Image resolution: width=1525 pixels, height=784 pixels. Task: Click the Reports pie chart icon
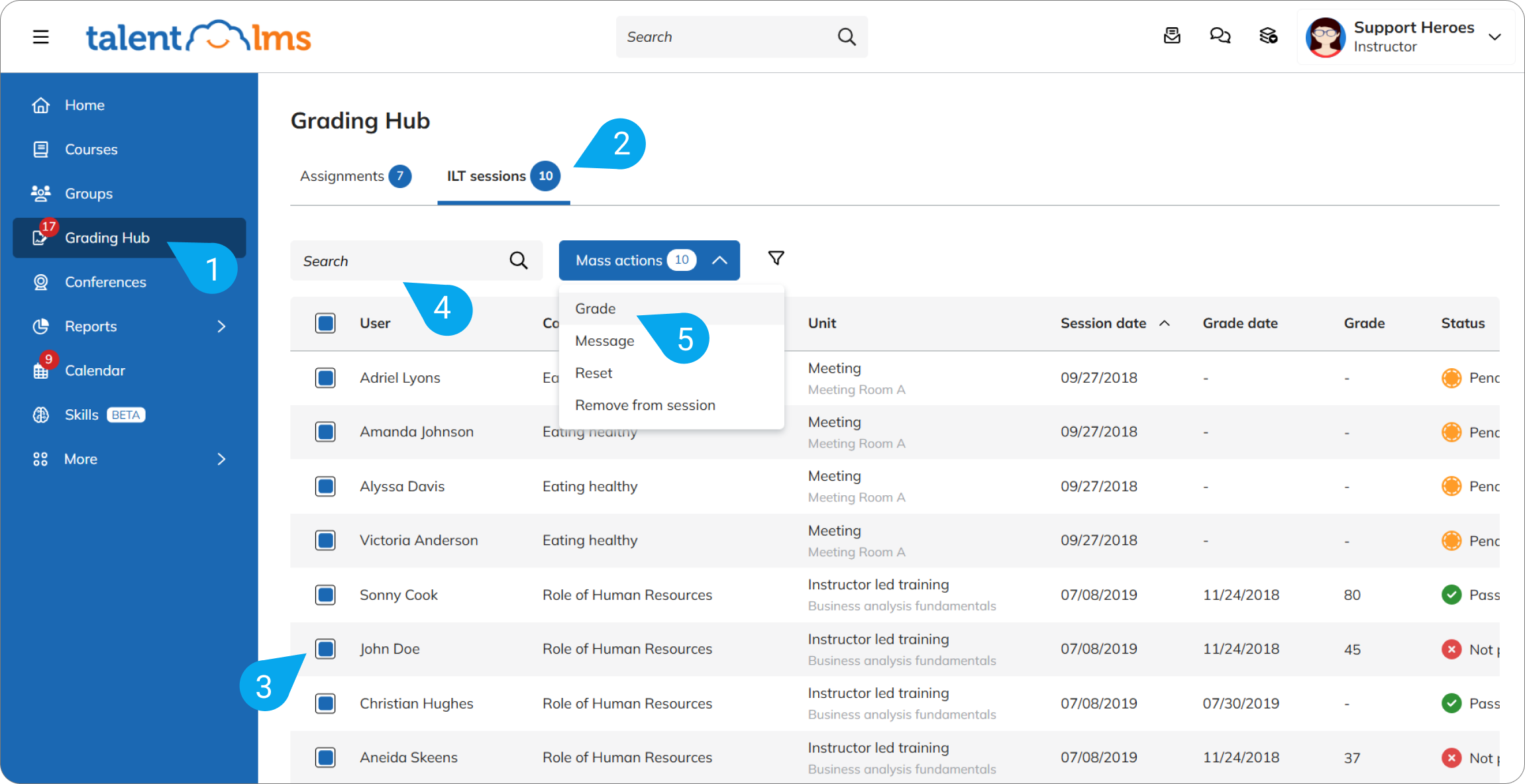(41, 326)
